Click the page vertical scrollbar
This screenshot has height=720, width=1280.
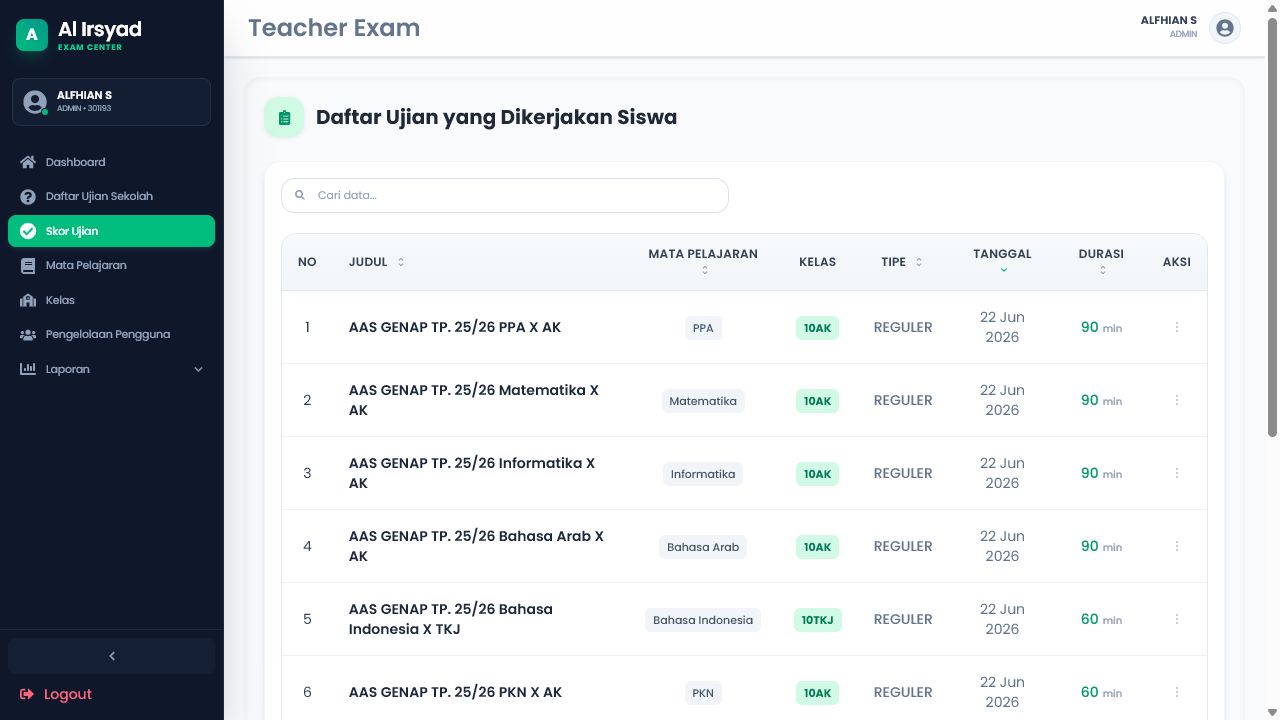1272,228
